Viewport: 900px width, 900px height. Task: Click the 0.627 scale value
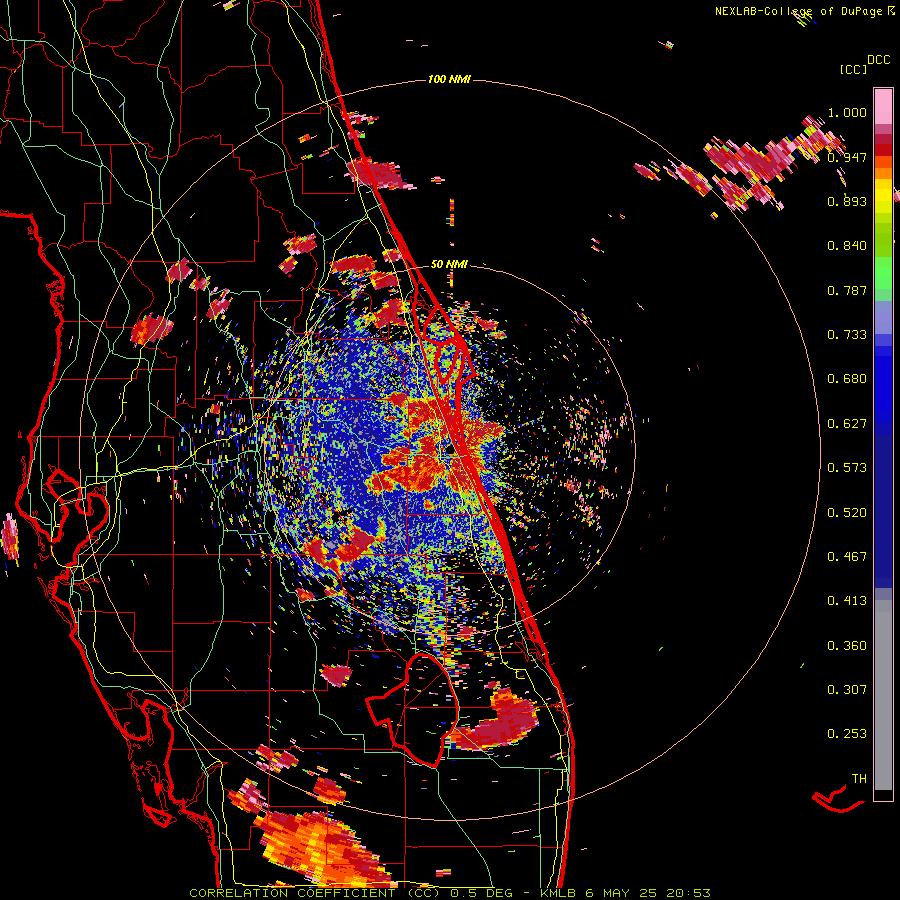coord(847,424)
